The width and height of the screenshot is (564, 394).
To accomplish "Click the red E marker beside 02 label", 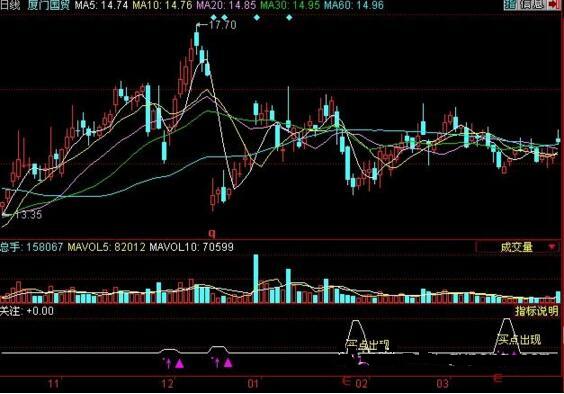I will (x=347, y=380).
